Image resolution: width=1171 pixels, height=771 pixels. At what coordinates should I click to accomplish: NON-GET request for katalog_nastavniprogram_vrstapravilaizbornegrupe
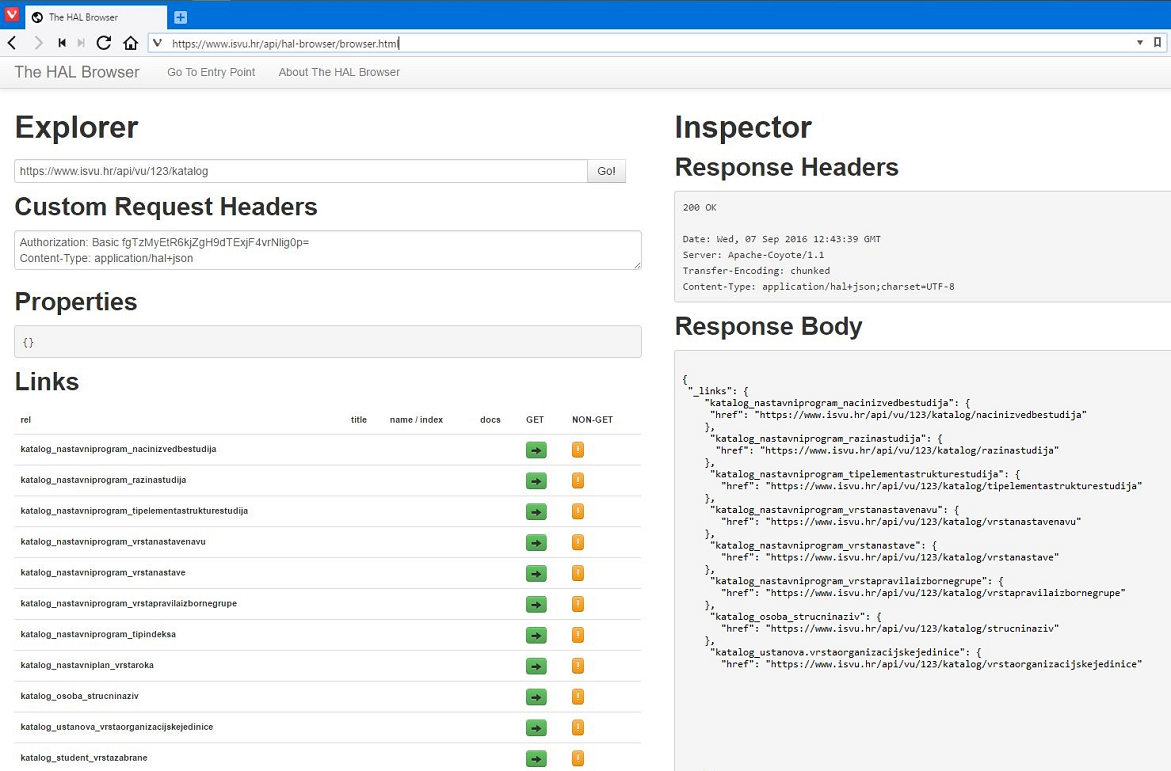[577, 604]
